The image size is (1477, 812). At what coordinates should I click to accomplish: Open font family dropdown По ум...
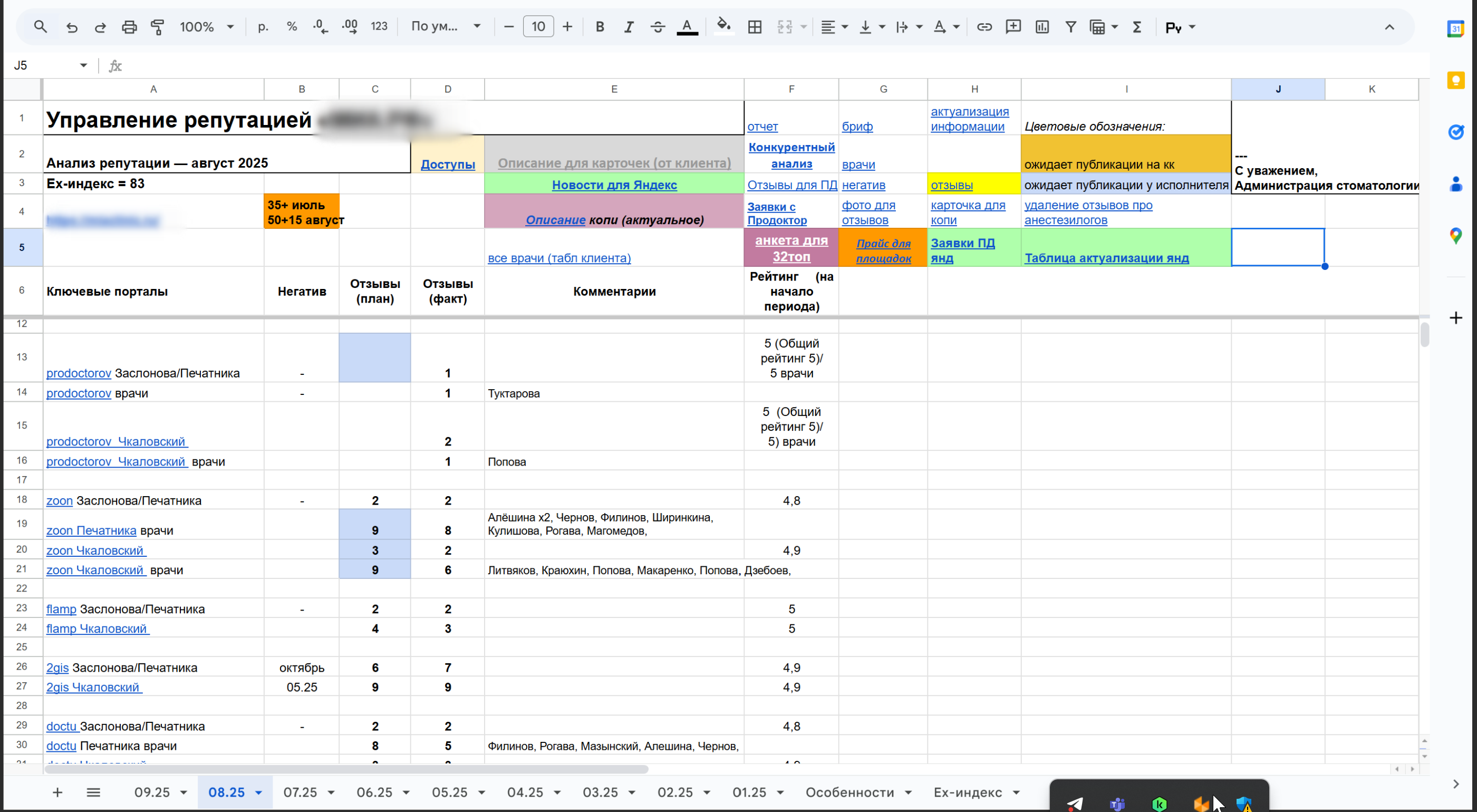click(446, 26)
